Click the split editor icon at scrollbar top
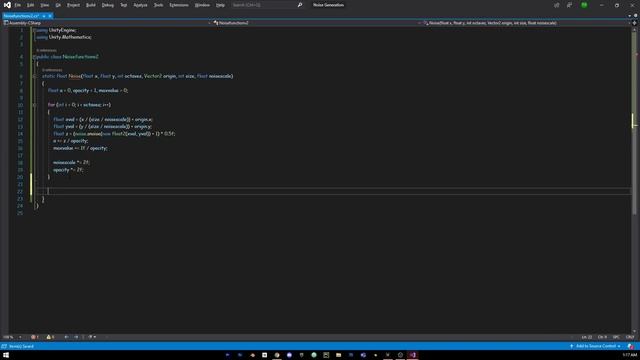This screenshot has height=360, width=640. click(634, 23)
